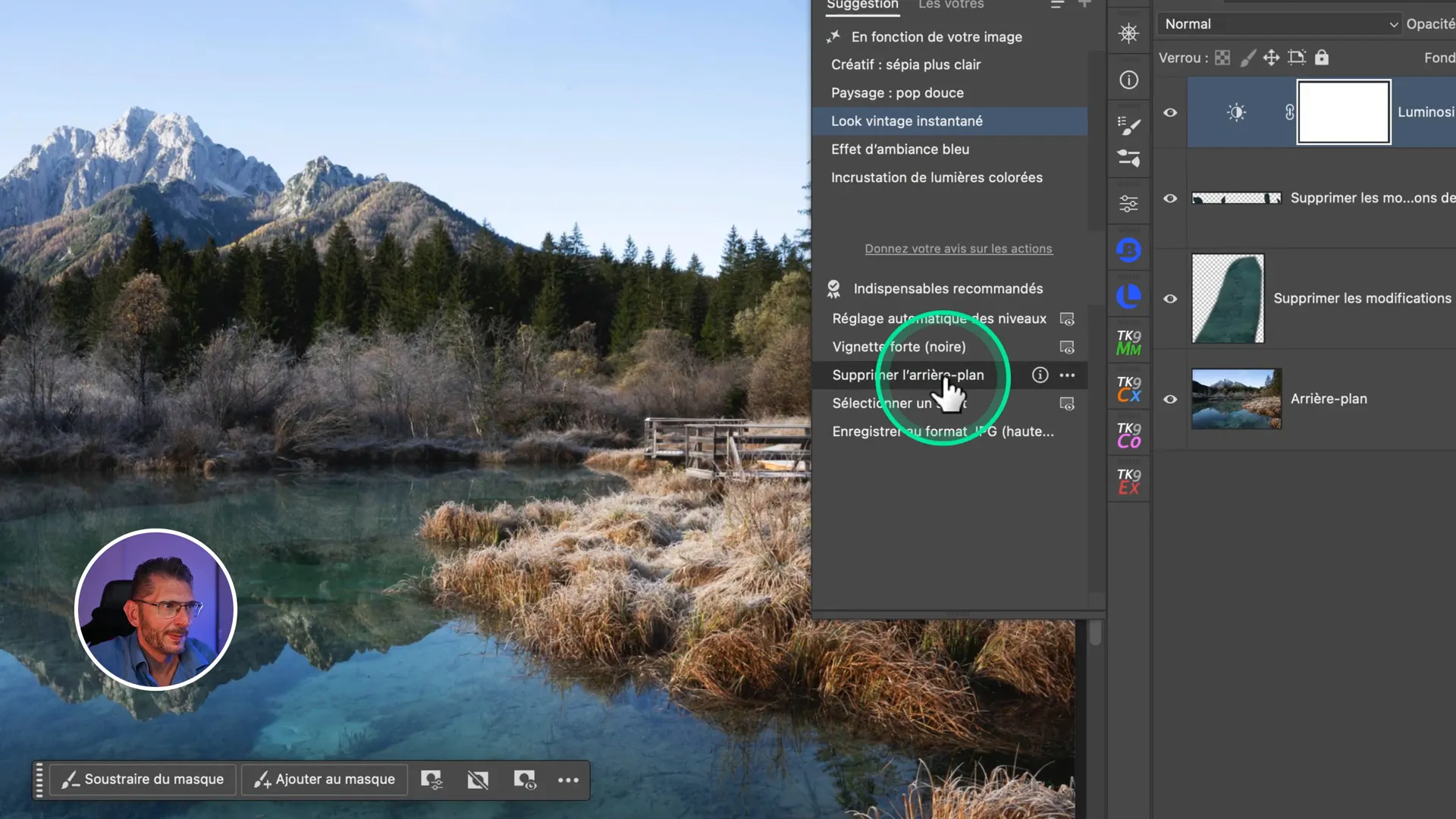Viewport: 1456px width, 819px height.
Task: Click the plus icon in actions panel
Action: (x=1084, y=4)
